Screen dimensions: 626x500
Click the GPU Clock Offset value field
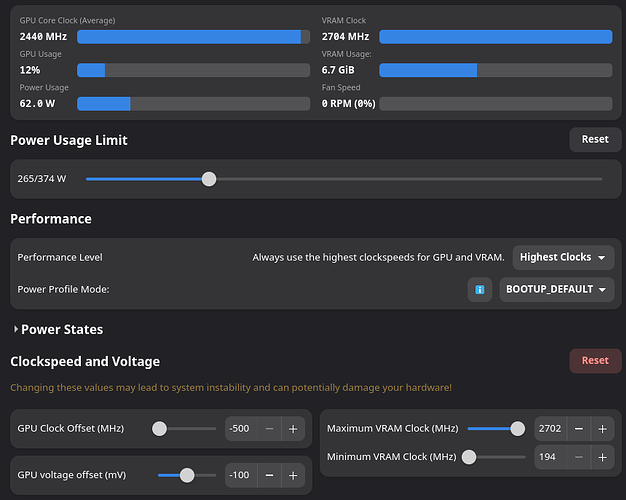241,429
